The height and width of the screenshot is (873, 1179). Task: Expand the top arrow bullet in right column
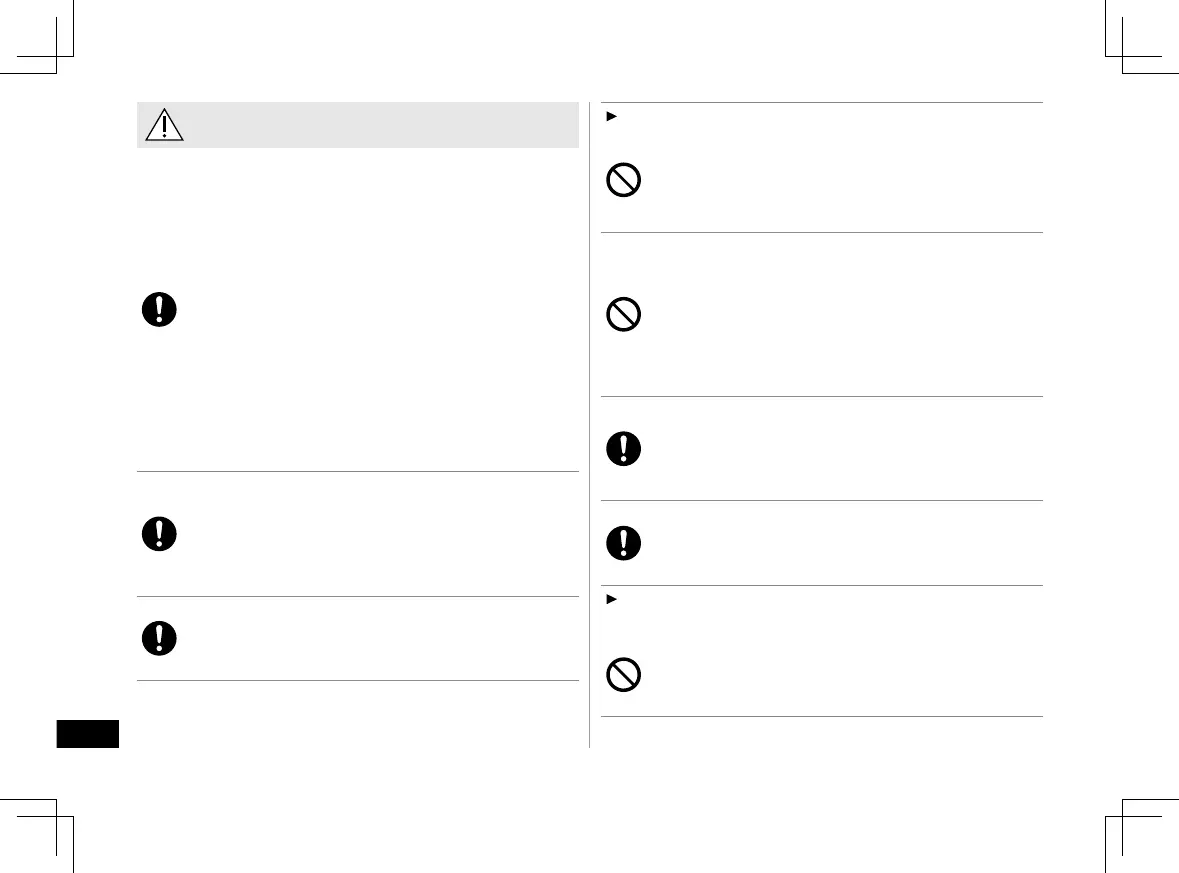[610, 115]
